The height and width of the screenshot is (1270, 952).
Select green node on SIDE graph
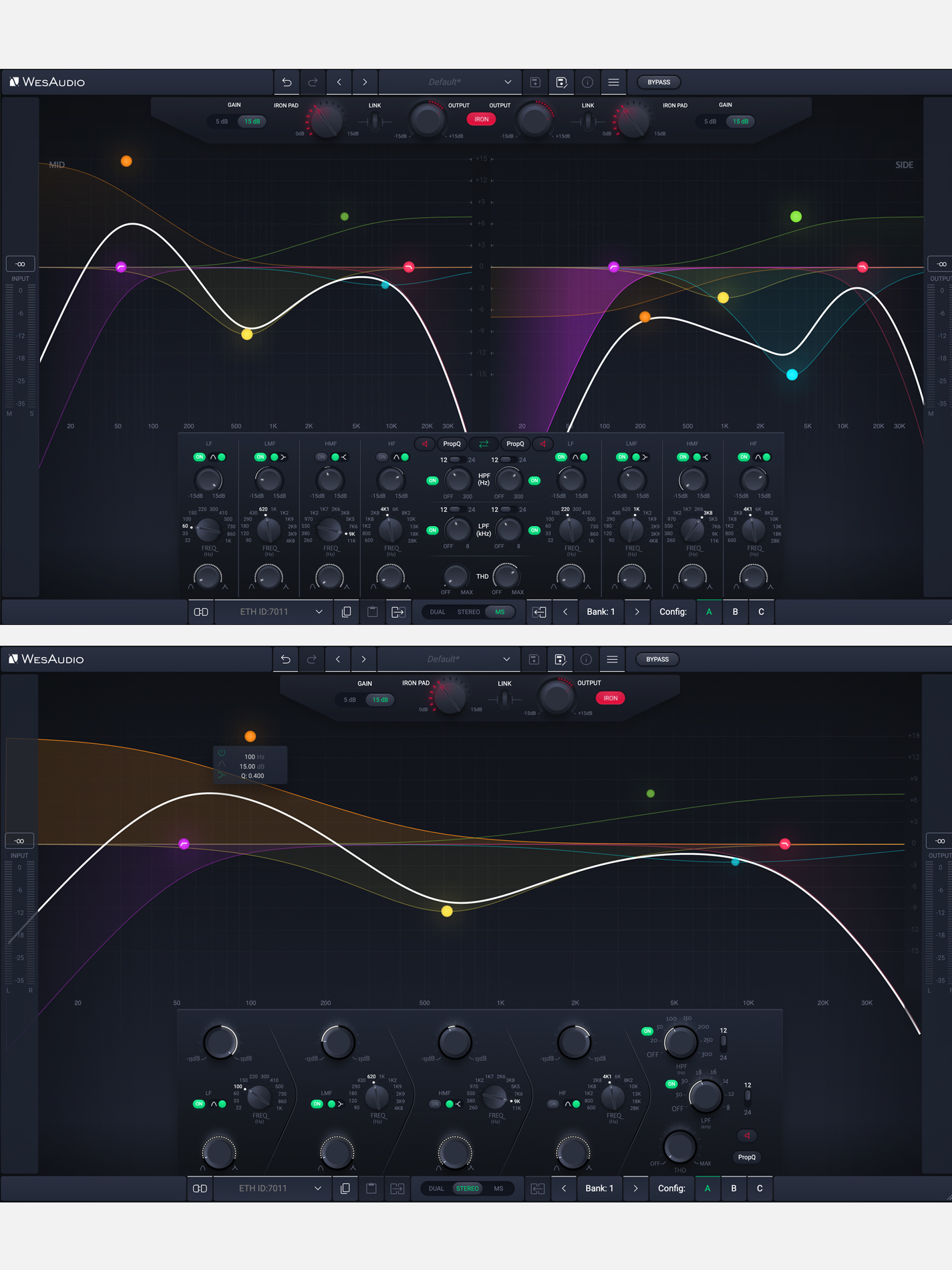click(x=796, y=217)
